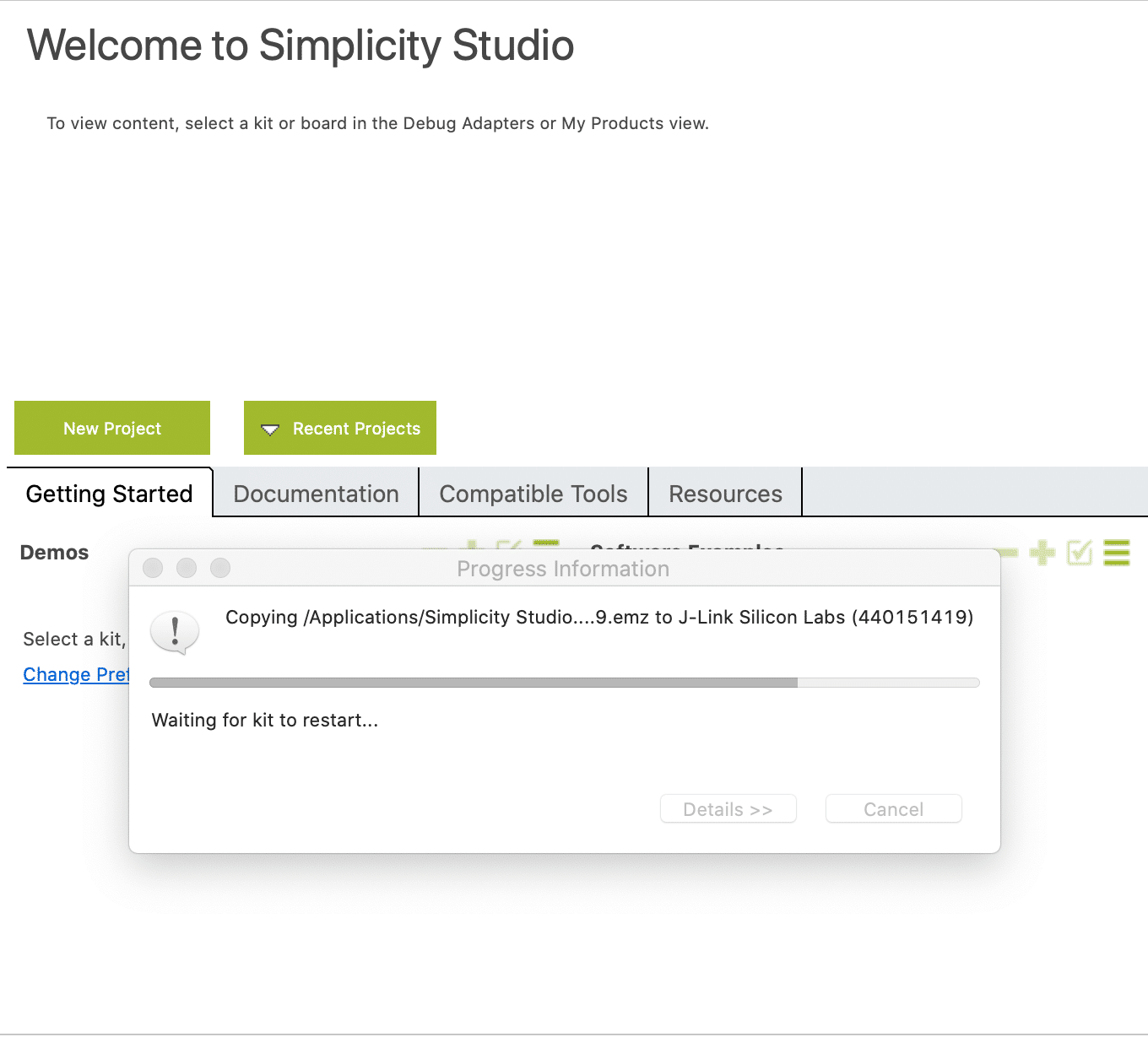
Task: Click the Waiting for kit to restart text
Action: (264, 720)
